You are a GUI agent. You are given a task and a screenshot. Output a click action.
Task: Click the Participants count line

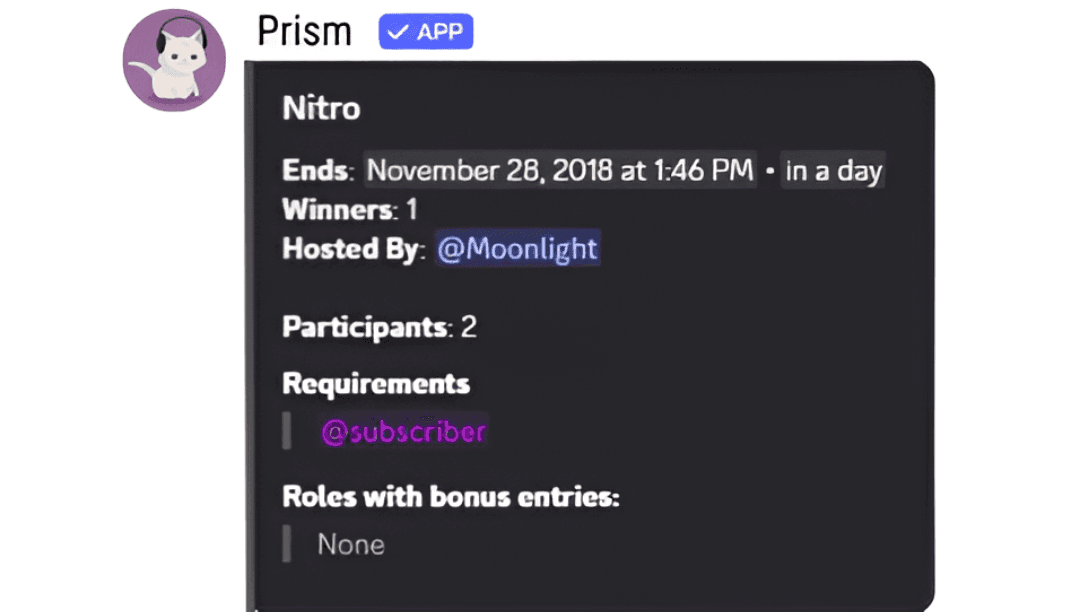(x=379, y=327)
